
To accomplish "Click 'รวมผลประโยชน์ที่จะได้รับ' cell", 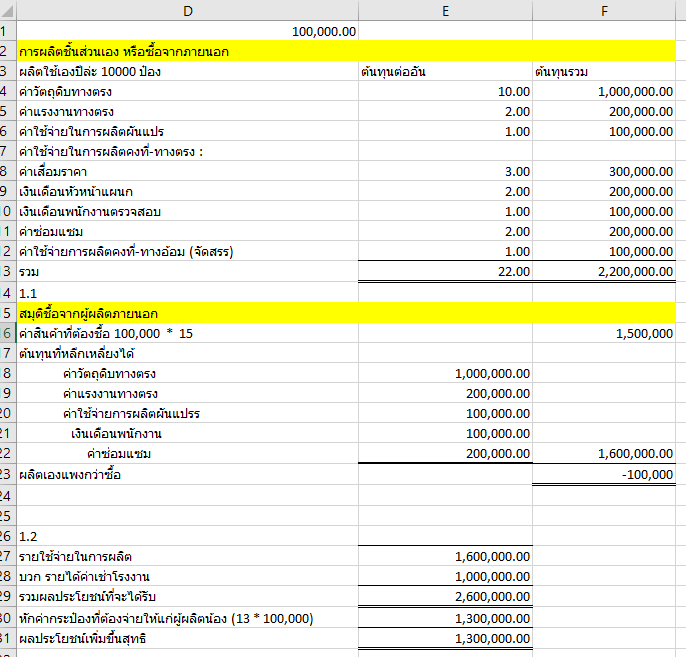I will click(x=187, y=596).
